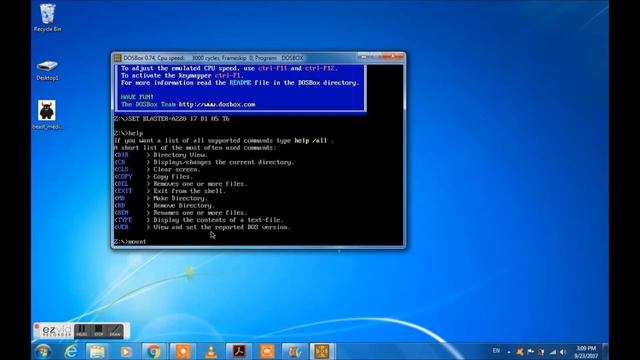Open the network signal tray icon
Screen dimensions: 640x360
[553, 351]
